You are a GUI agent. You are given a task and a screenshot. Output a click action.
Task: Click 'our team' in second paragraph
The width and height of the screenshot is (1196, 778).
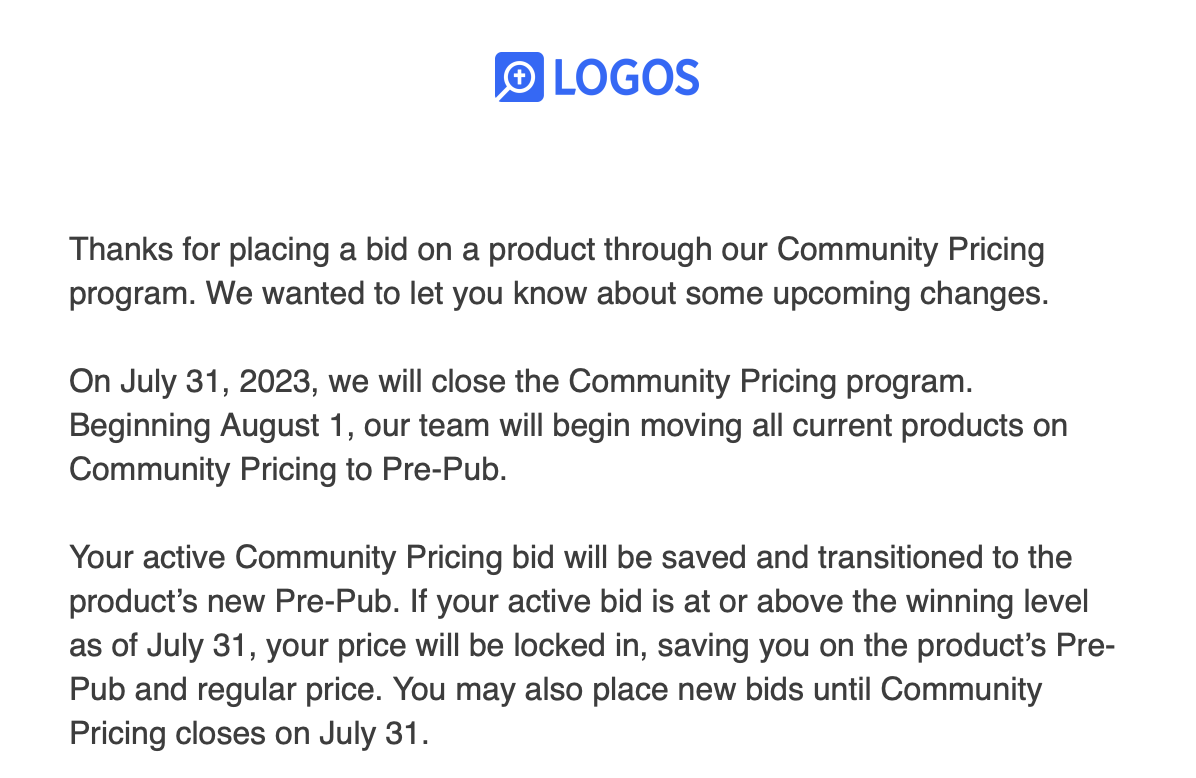pos(426,426)
